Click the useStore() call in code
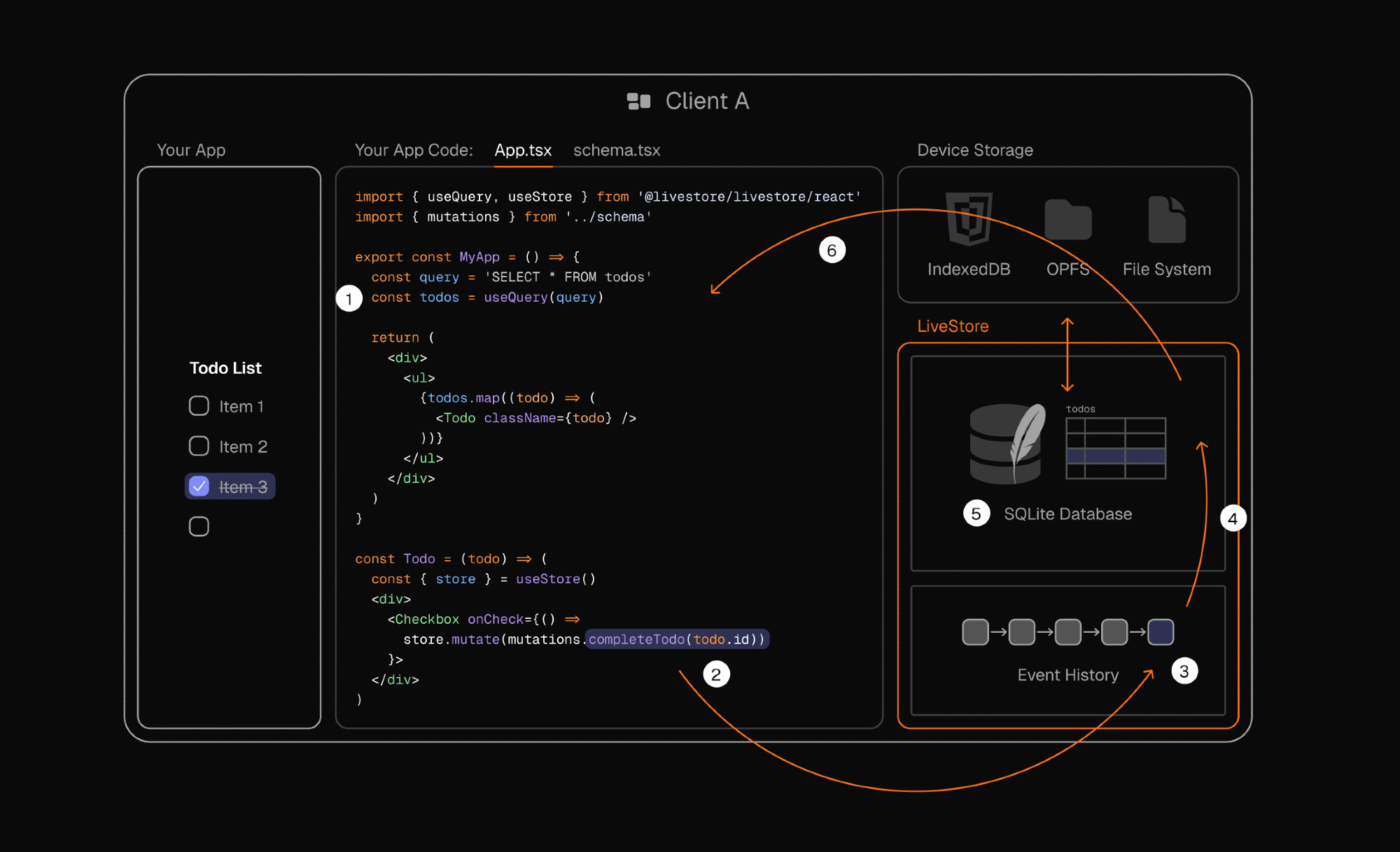Screen dimensions: 1400x852 (556, 579)
